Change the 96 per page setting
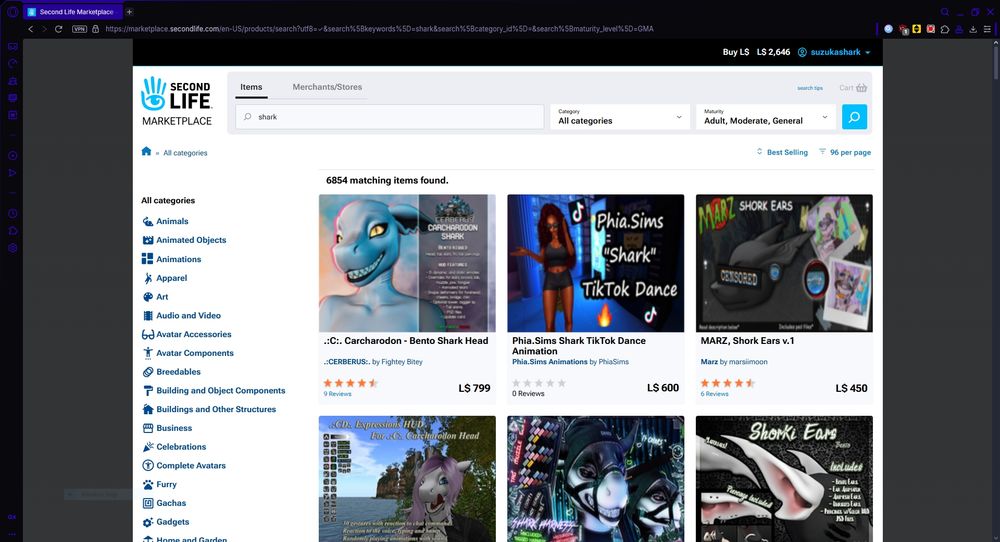 pyautogui.click(x=844, y=152)
